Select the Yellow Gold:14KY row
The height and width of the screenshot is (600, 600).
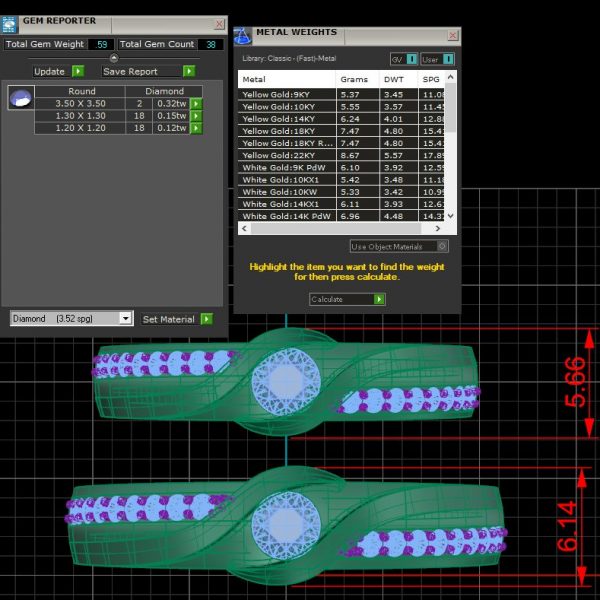point(341,119)
